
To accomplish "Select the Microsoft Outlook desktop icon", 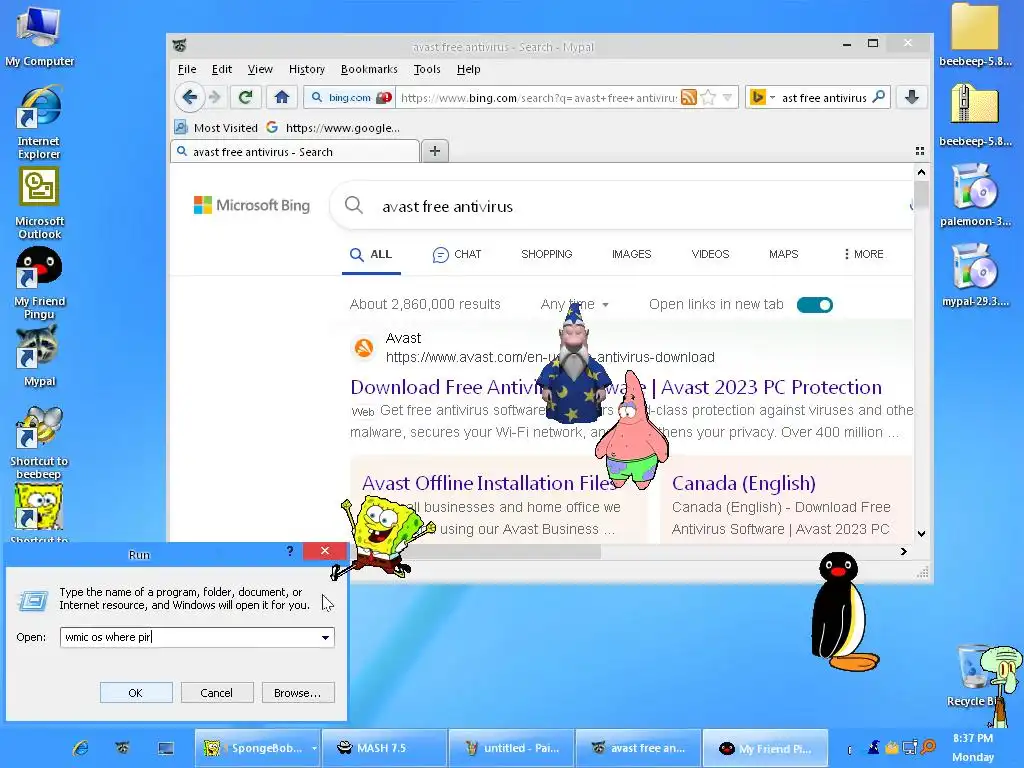I will click(x=39, y=203).
